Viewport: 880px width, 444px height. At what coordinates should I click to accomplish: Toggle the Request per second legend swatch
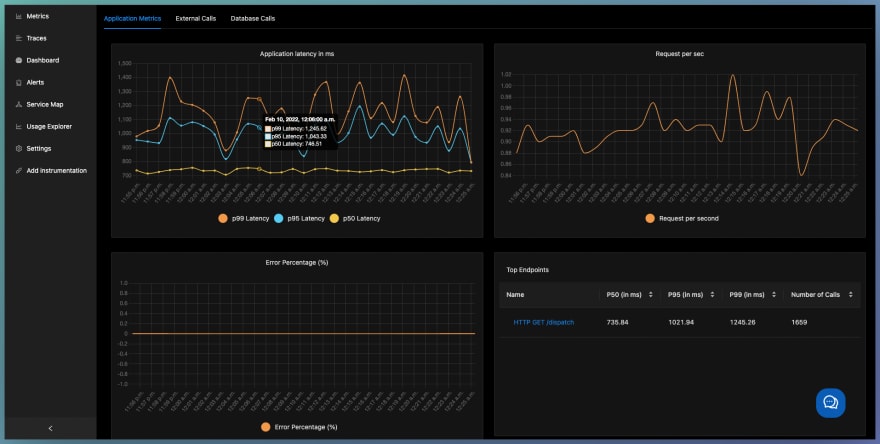click(x=650, y=218)
